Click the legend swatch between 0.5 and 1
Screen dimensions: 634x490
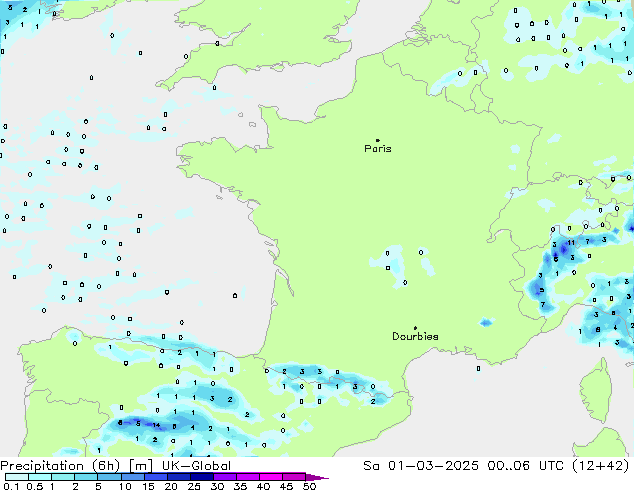pyautogui.click(x=40, y=477)
